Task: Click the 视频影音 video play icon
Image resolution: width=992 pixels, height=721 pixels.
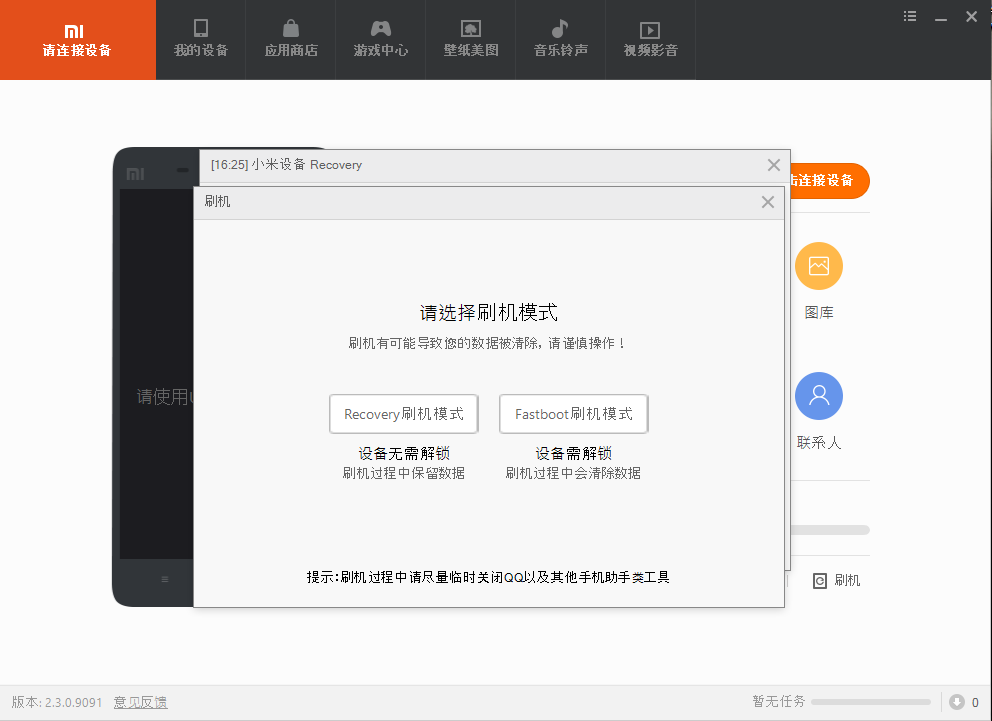Action: point(650,30)
